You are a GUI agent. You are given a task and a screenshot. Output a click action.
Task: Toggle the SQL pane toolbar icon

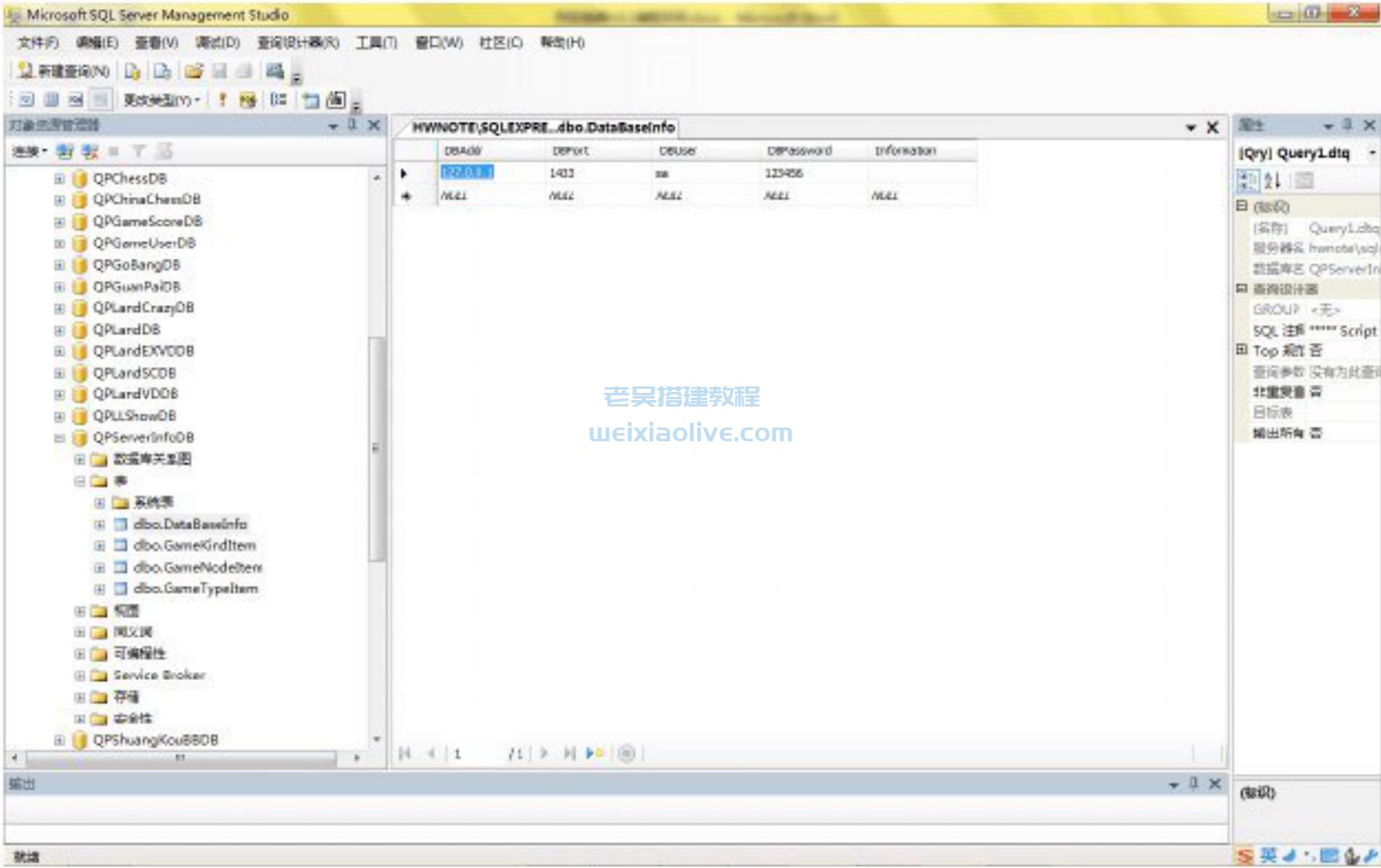point(76,100)
